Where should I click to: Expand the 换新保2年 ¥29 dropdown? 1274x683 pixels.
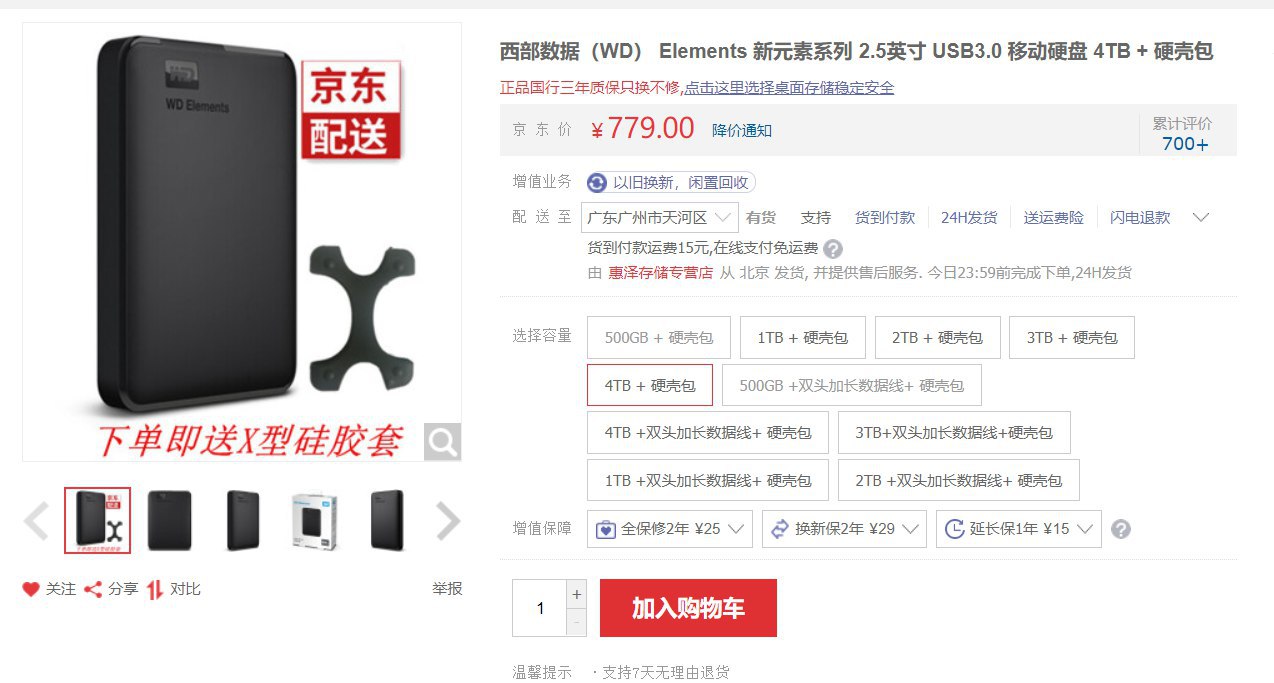[844, 529]
